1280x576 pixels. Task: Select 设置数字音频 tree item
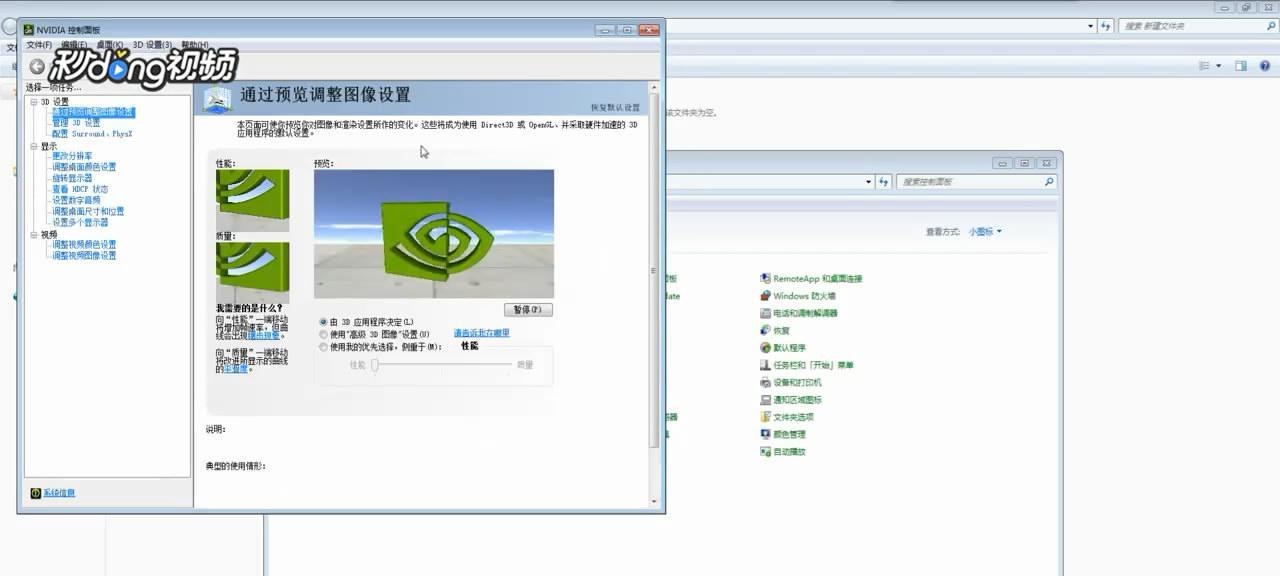tap(76, 200)
